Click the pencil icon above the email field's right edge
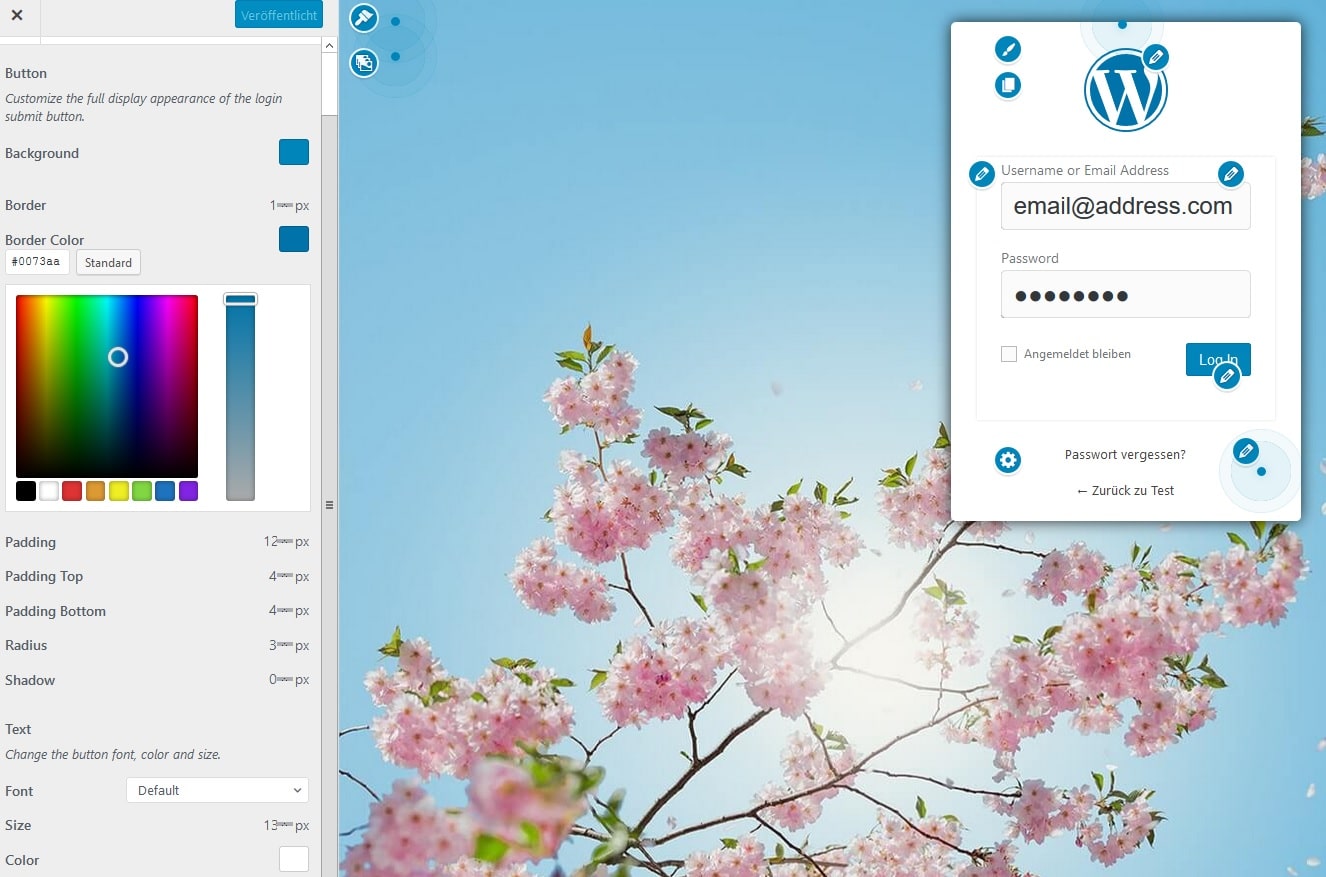This screenshot has height=877, width=1326. pos(1231,174)
